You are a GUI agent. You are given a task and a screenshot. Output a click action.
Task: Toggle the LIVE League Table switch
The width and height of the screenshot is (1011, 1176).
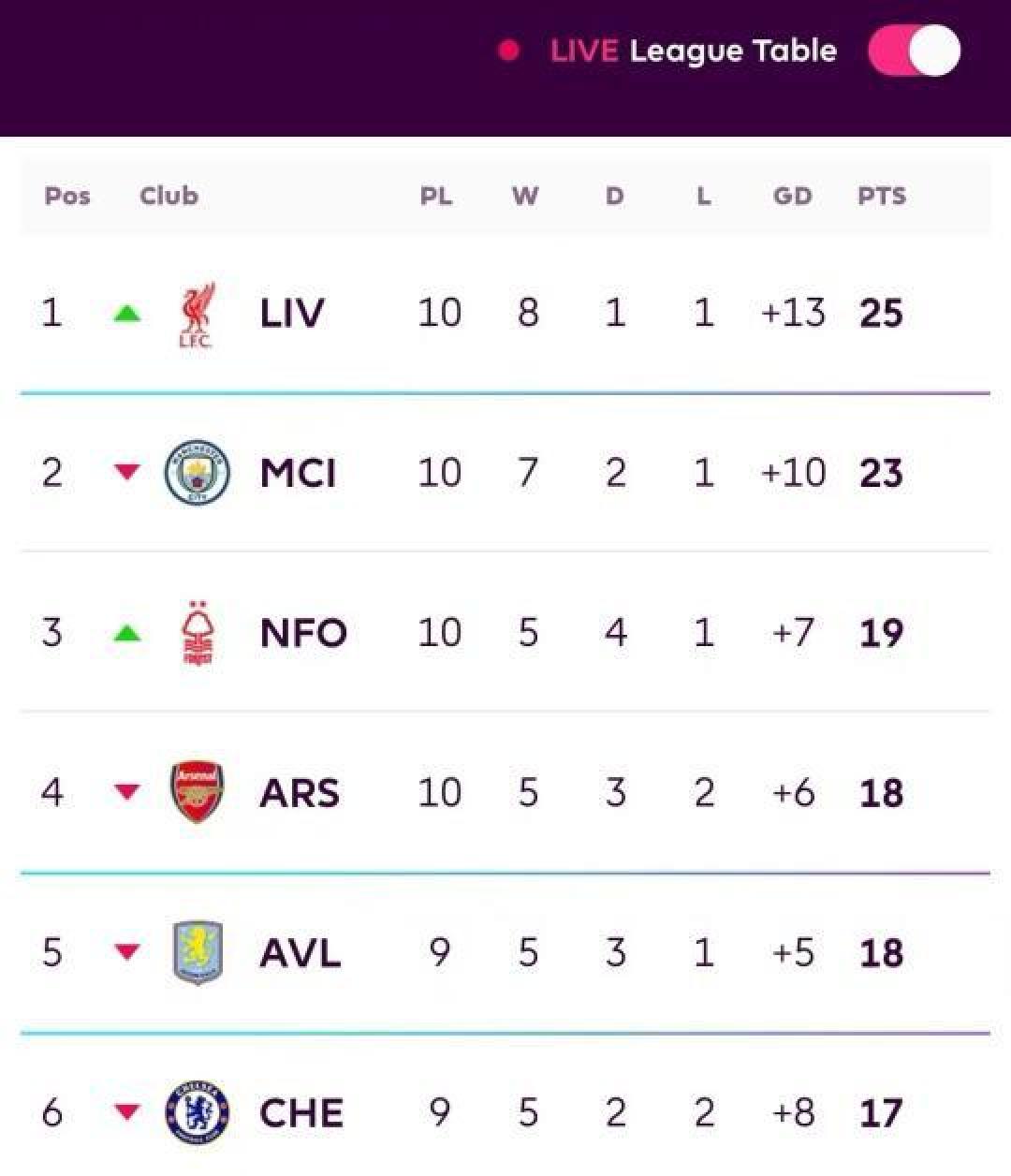coord(914,51)
